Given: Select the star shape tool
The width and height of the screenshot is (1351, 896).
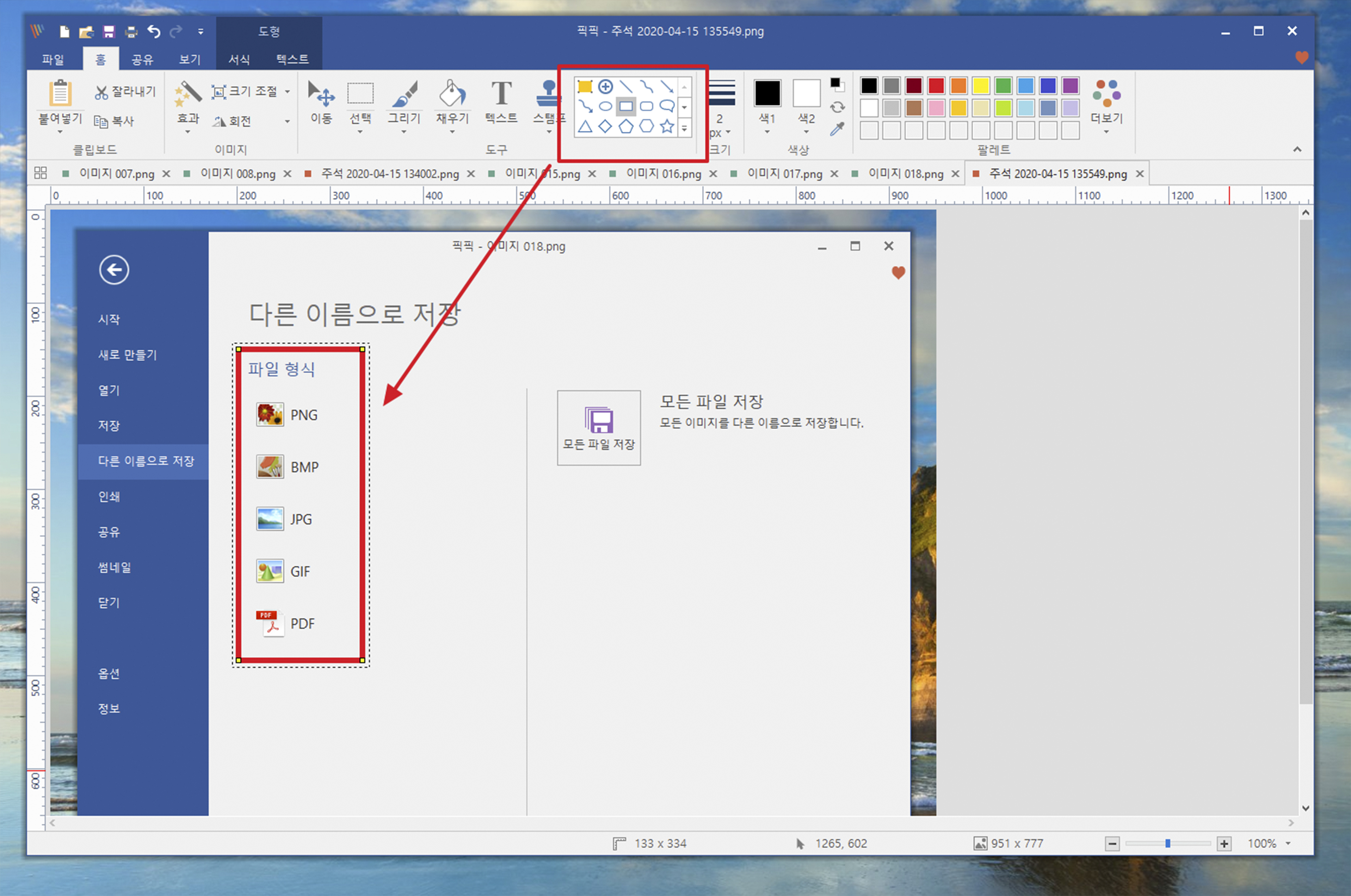Looking at the screenshot, I should click(666, 126).
